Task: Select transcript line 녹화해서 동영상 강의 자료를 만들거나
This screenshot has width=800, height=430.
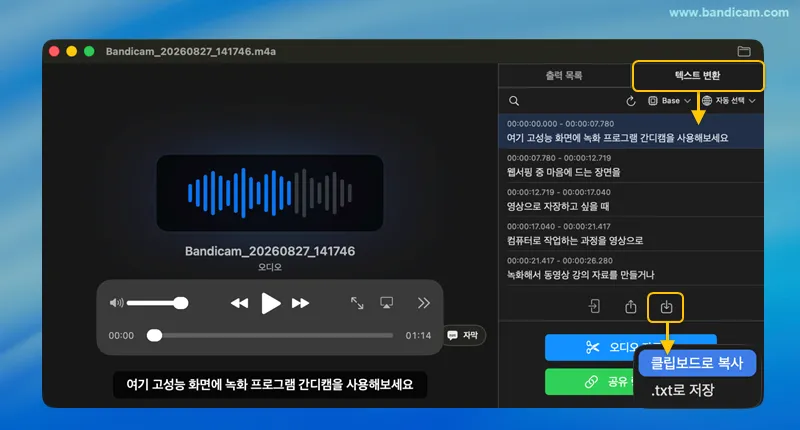Action: tap(631, 268)
